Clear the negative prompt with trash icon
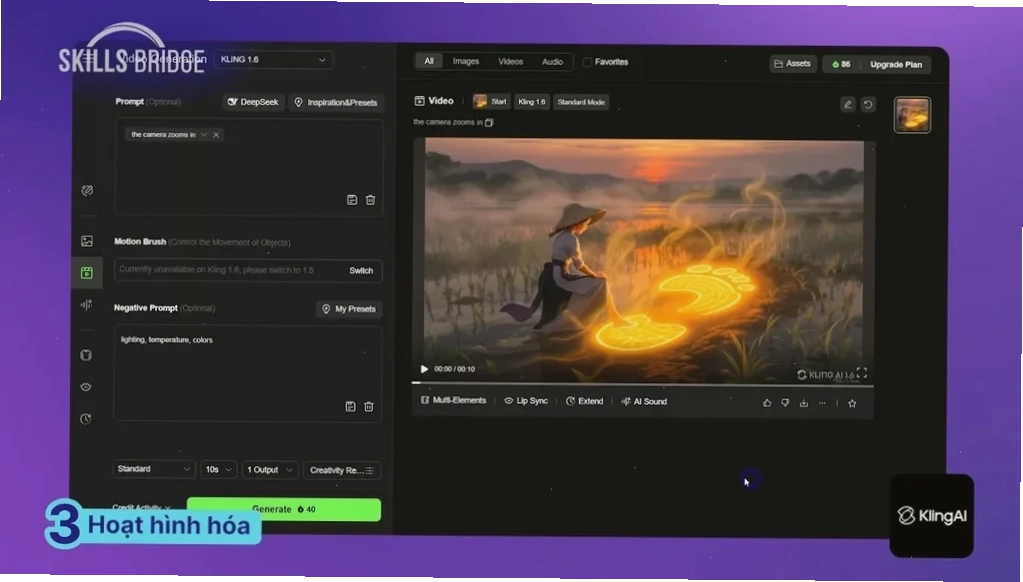The image size is (1023, 582). [x=369, y=406]
